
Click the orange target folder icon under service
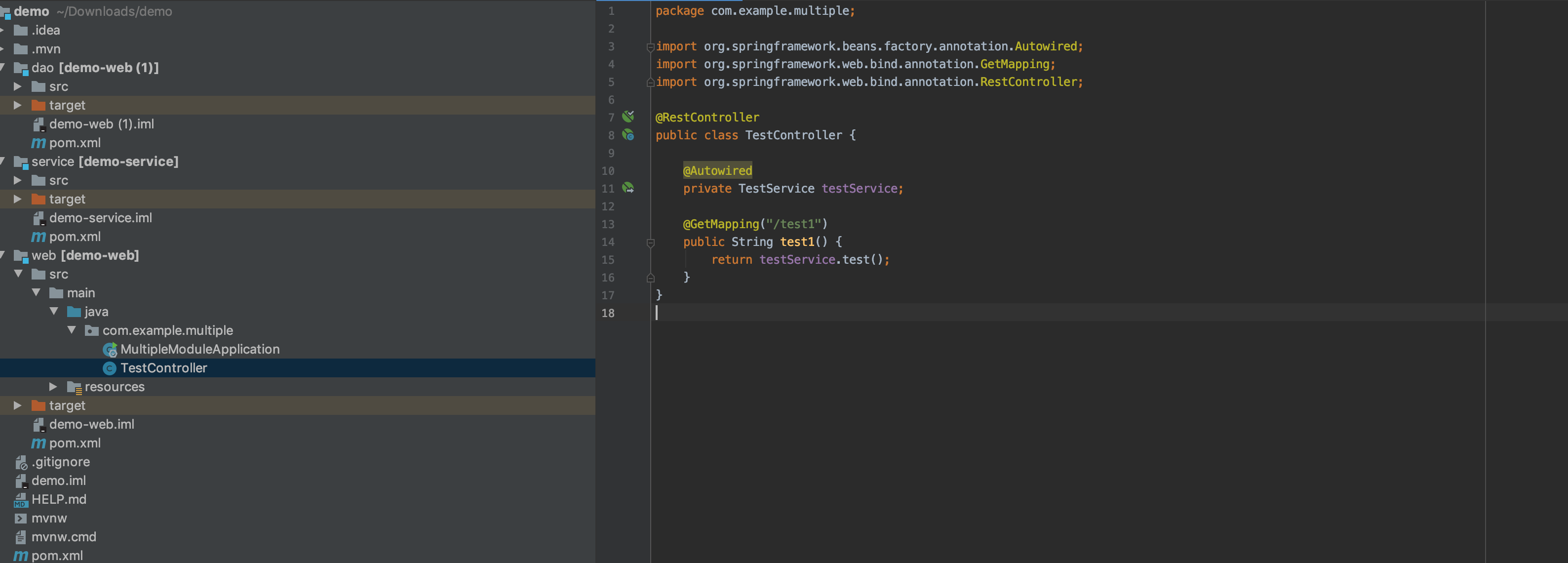click(39, 199)
